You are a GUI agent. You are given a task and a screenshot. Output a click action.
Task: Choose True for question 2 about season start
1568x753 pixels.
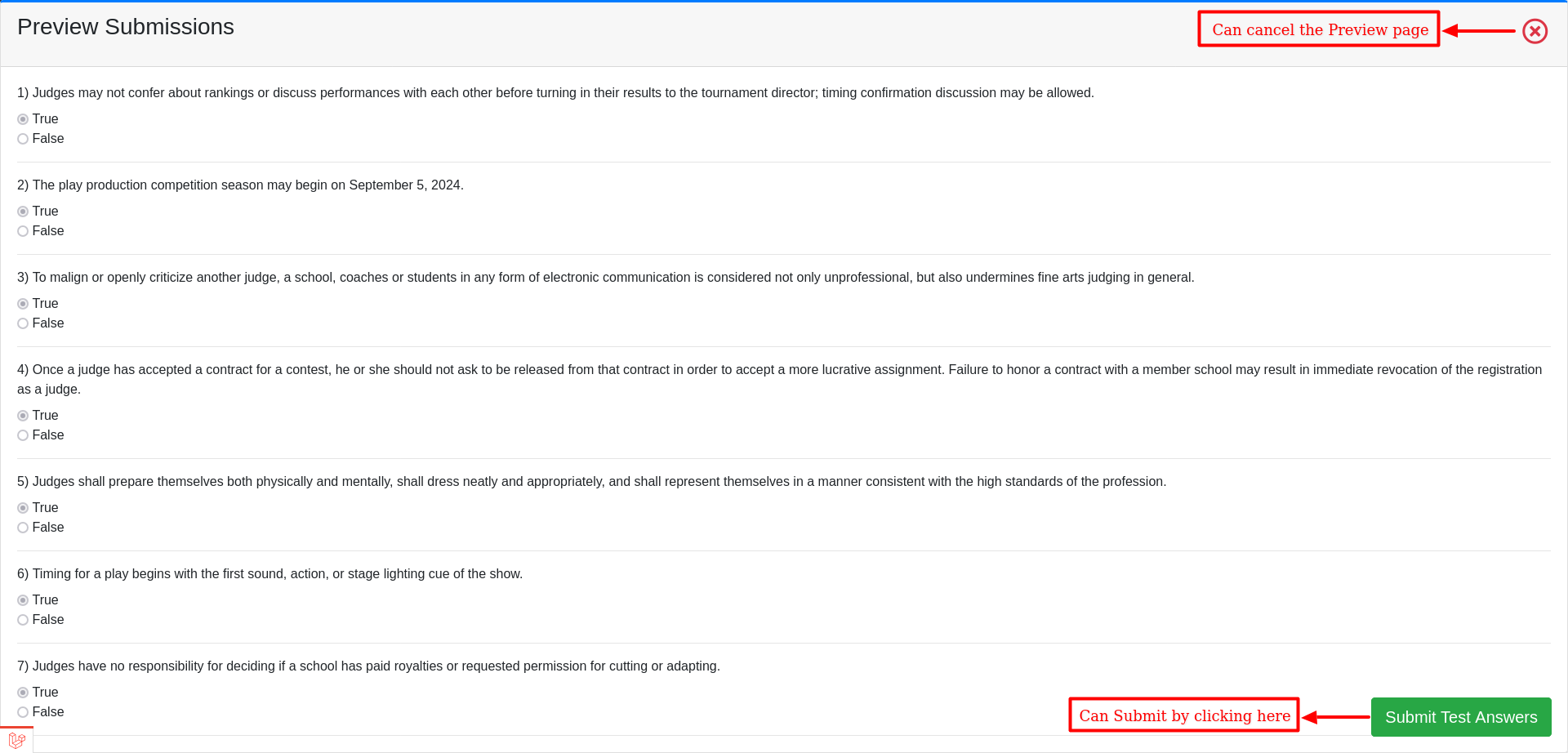(23, 212)
